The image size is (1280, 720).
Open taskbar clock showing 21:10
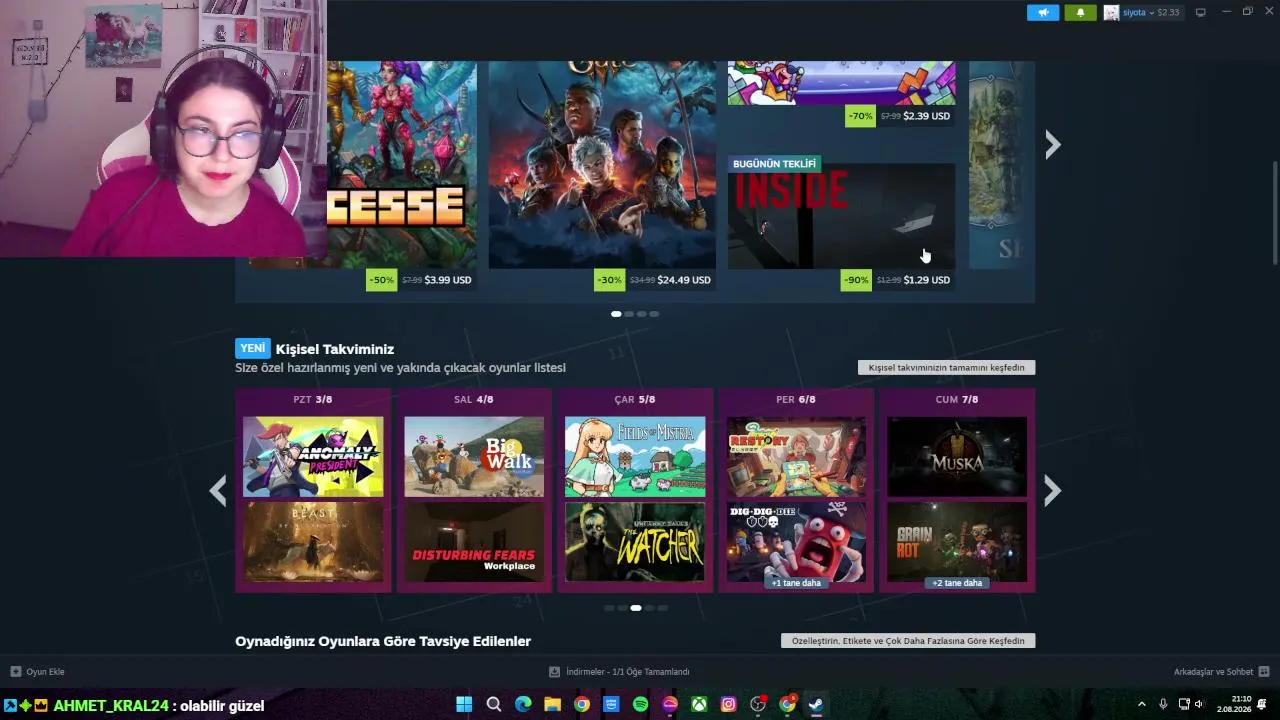click(1234, 704)
